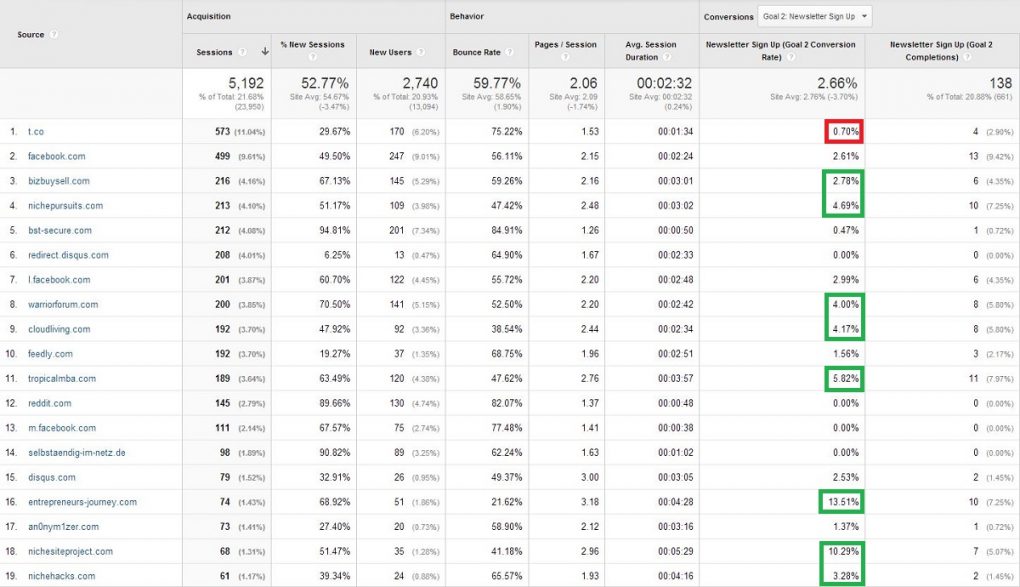1020x587 pixels.
Task: Select the total % New Sessions value 52.77%
Action: (325, 83)
